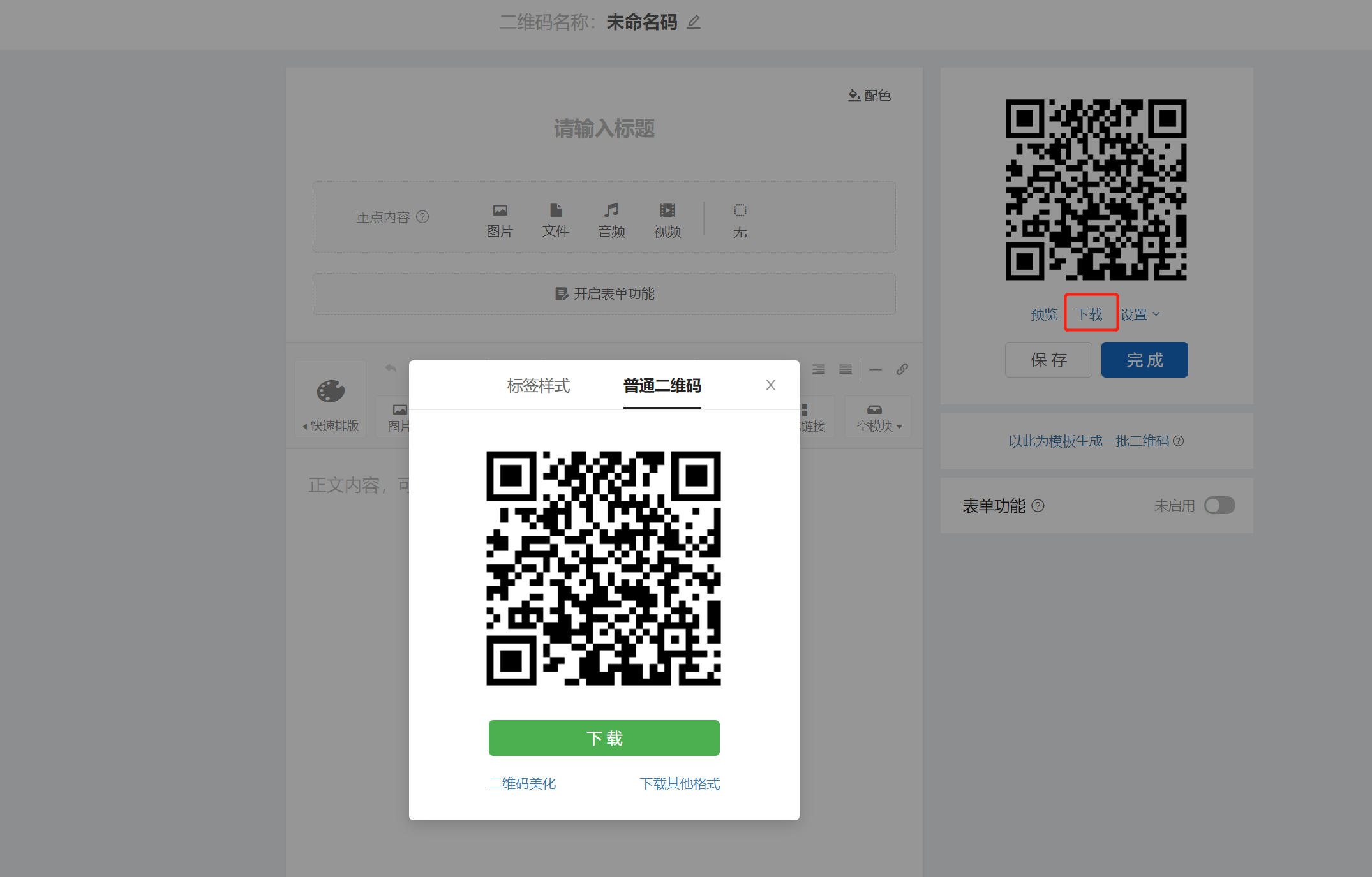Switch to the 普通二维码 tab
This screenshot has height=877, width=1372.
click(x=662, y=386)
